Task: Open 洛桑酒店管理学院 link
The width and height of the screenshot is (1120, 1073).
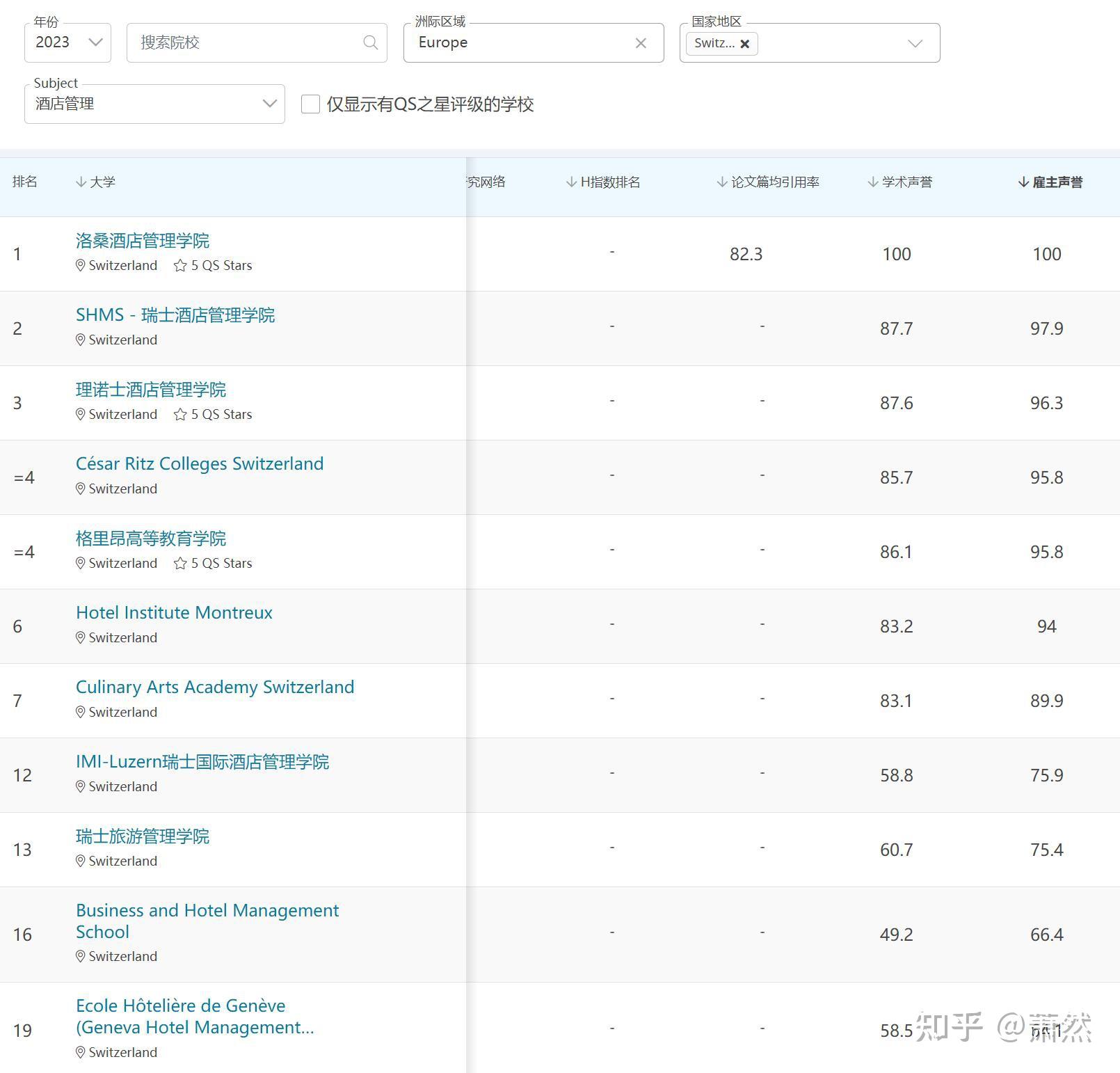Action: click(143, 241)
